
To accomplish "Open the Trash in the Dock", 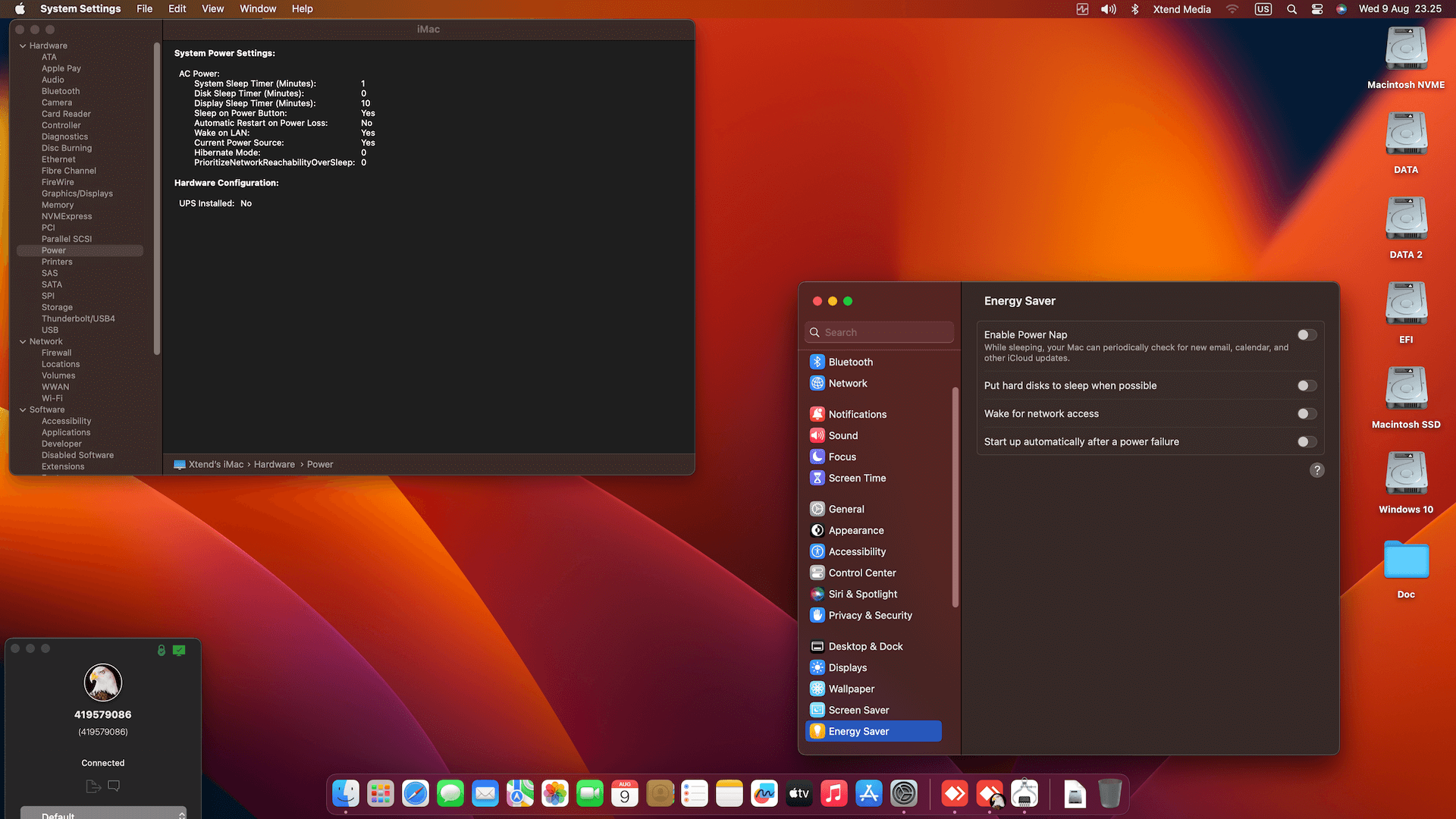I will (1110, 794).
